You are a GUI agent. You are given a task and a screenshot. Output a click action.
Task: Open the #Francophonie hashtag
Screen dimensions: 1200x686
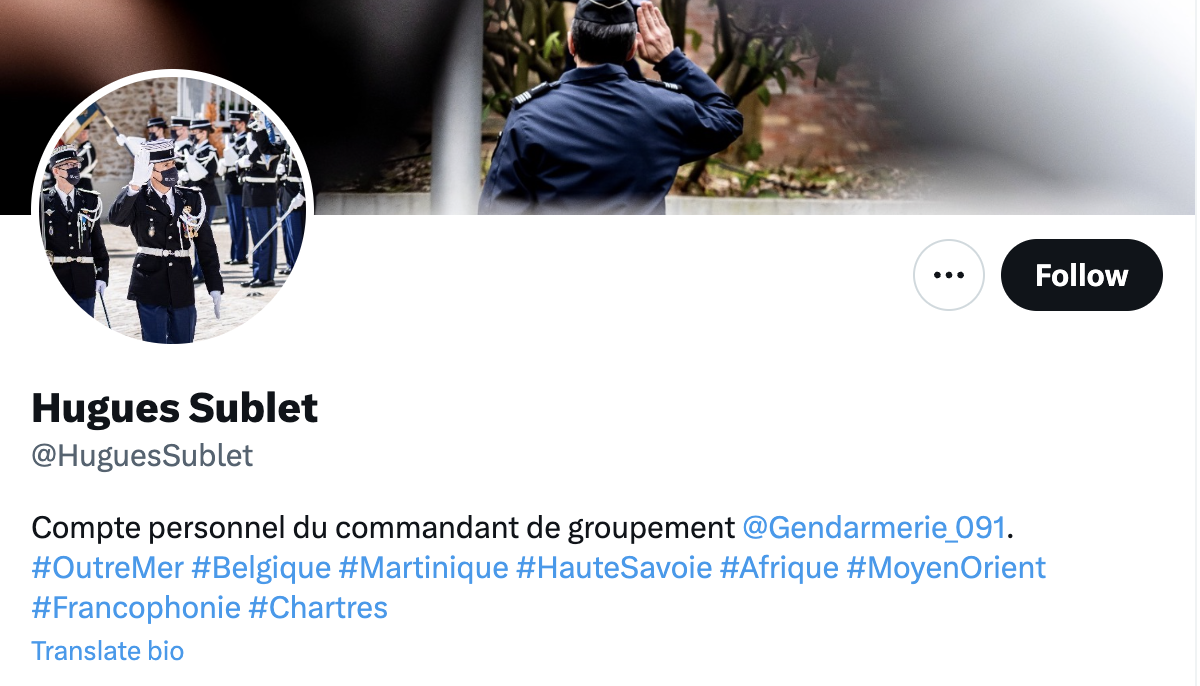(x=136, y=607)
